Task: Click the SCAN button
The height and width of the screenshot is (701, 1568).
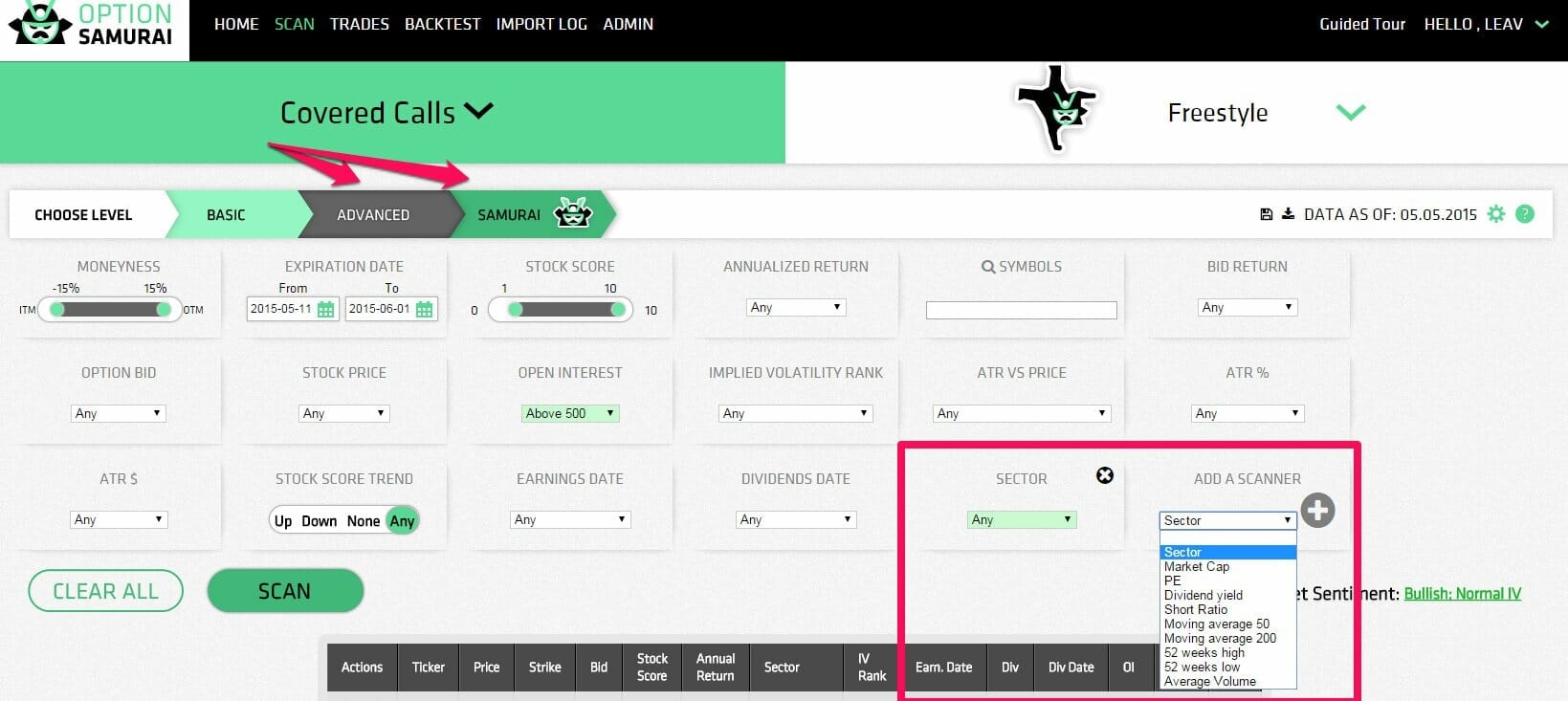Action: coord(285,591)
